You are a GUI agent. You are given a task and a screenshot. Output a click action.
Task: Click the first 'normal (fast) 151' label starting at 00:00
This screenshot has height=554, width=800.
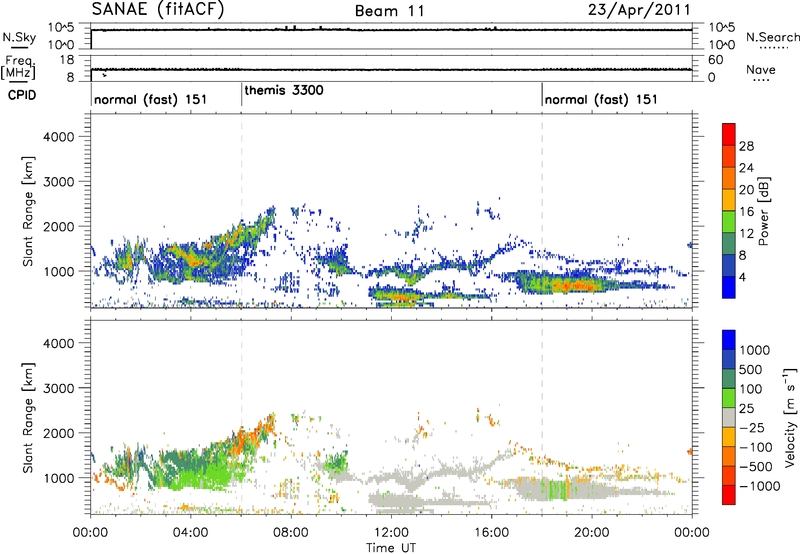click(151, 99)
